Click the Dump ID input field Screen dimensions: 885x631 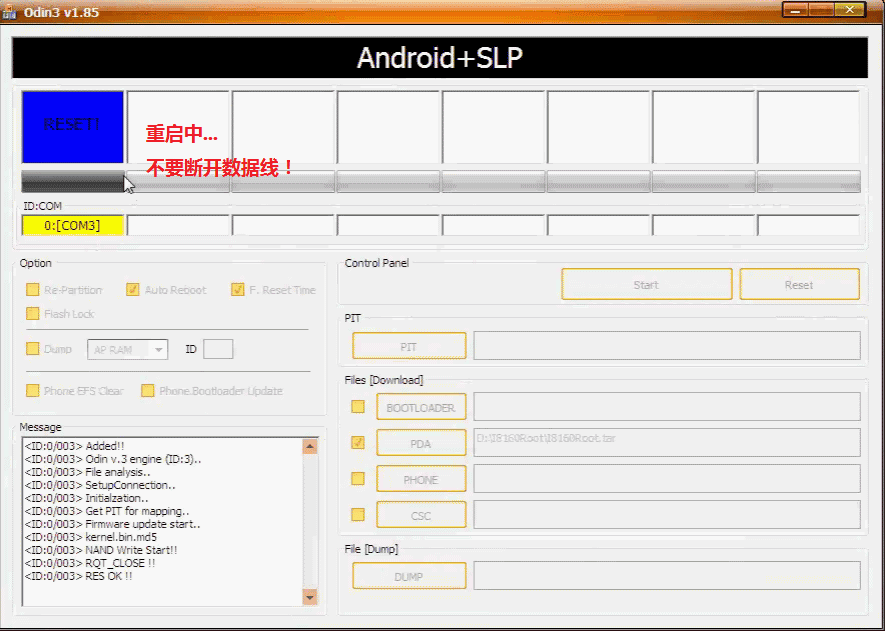tap(218, 349)
